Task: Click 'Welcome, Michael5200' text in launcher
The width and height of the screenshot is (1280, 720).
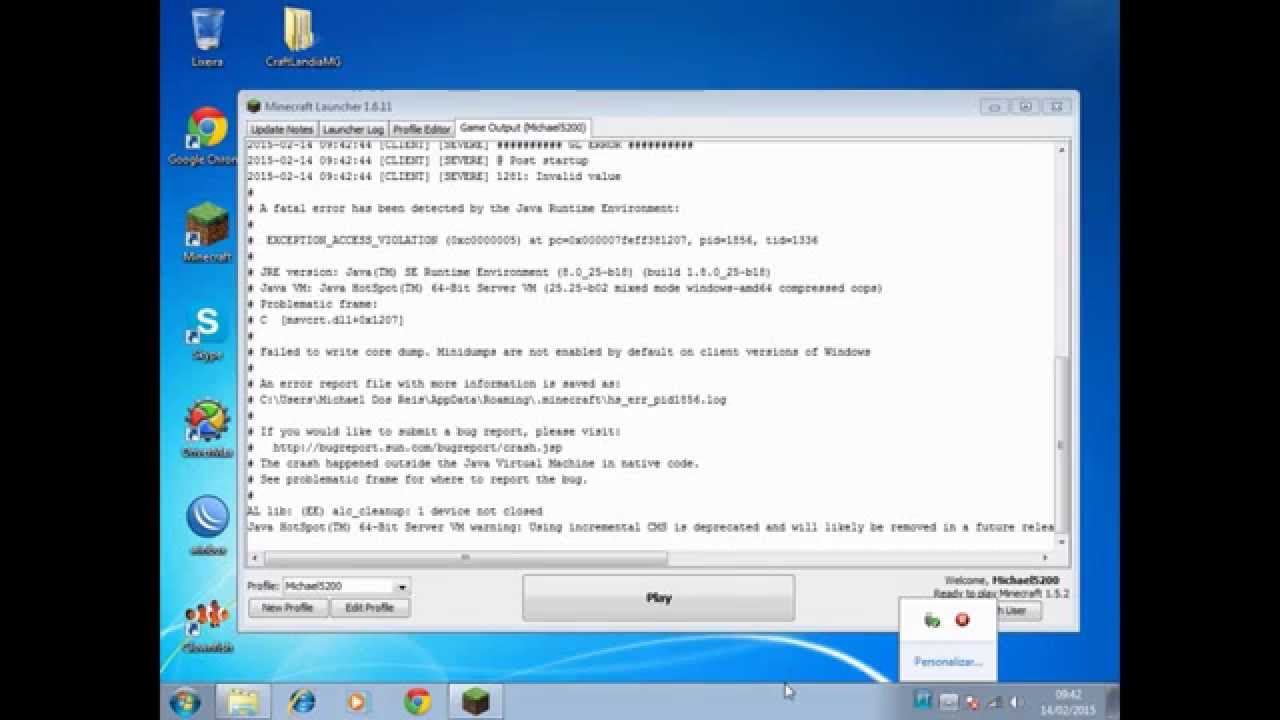Action: 1002,580
